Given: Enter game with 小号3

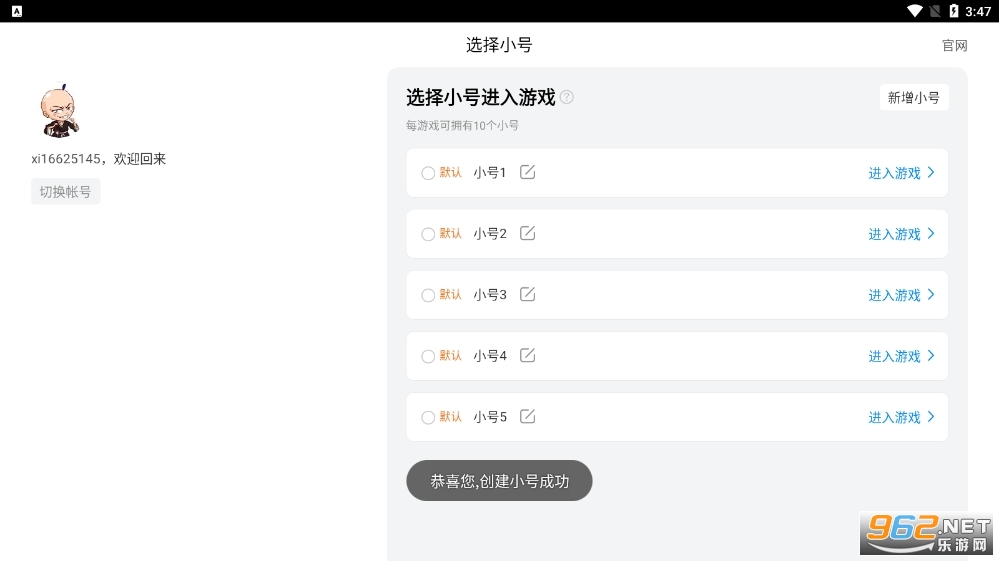Looking at the screenshot, I should pyautogui.click(x=894, y=295).
